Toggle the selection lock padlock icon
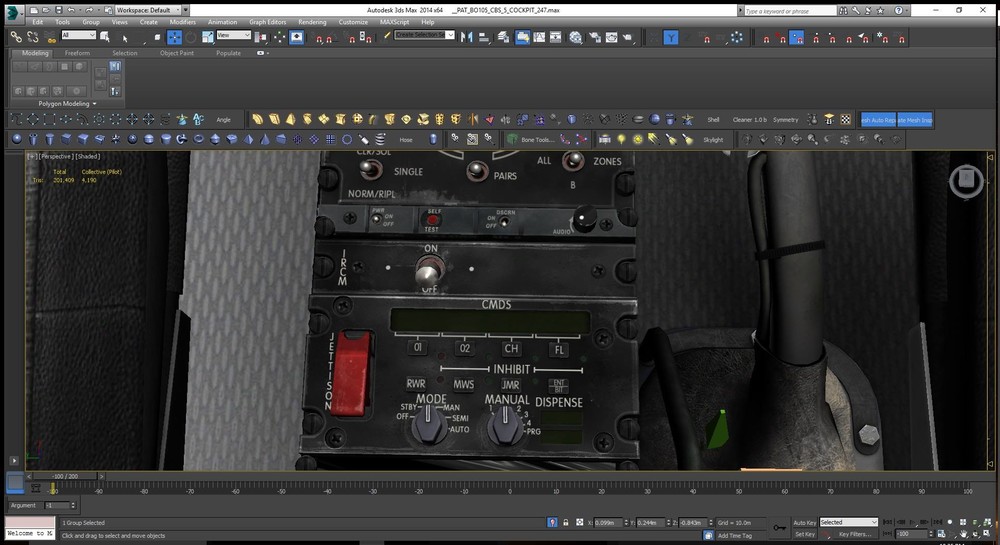 pyautogui.click(x=567, y=522)
